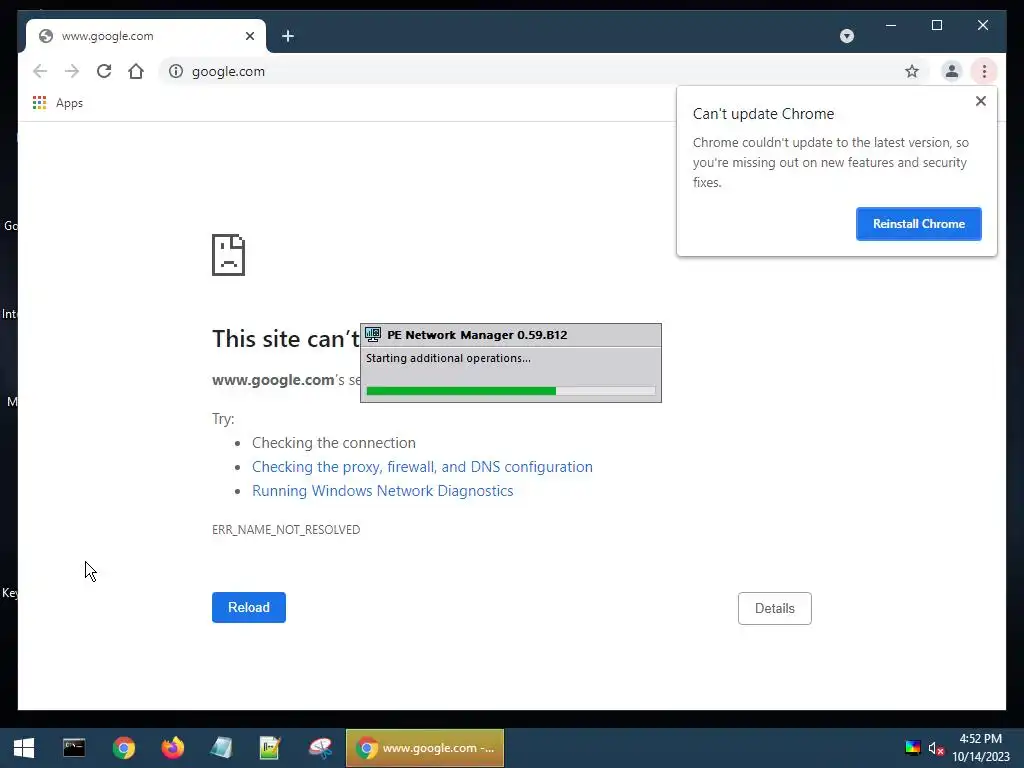Close the www.google.com tab

point(249,36)
